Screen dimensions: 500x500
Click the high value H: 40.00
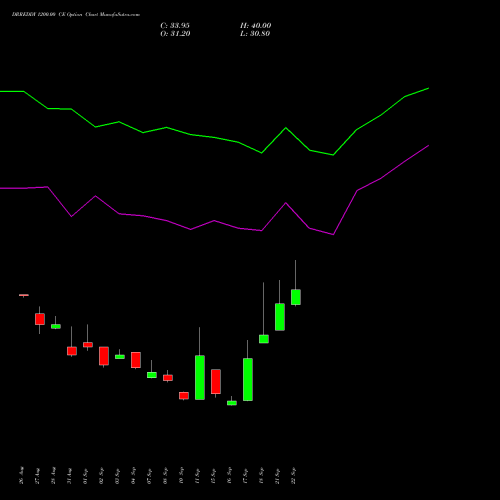256,26
